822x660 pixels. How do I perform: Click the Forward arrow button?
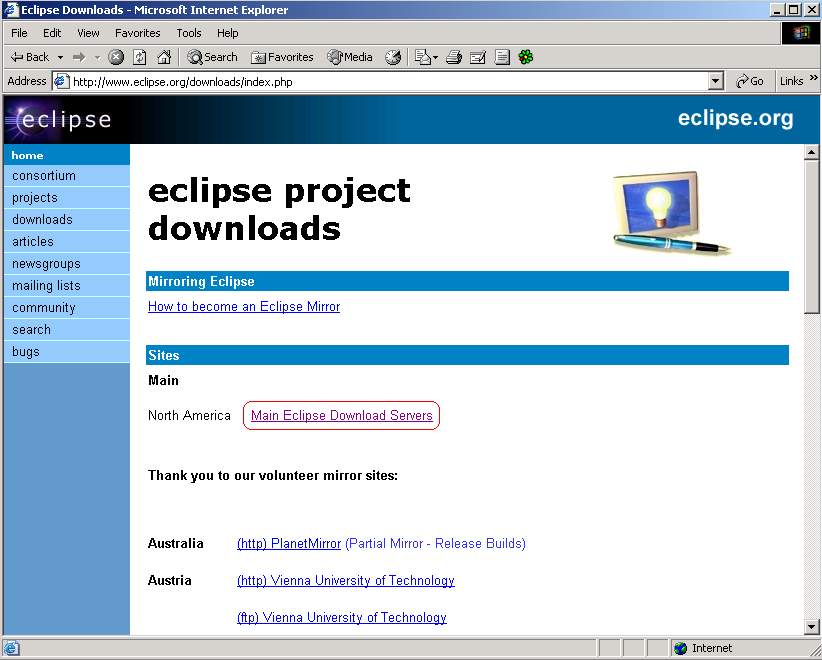[x=79, y=57]
